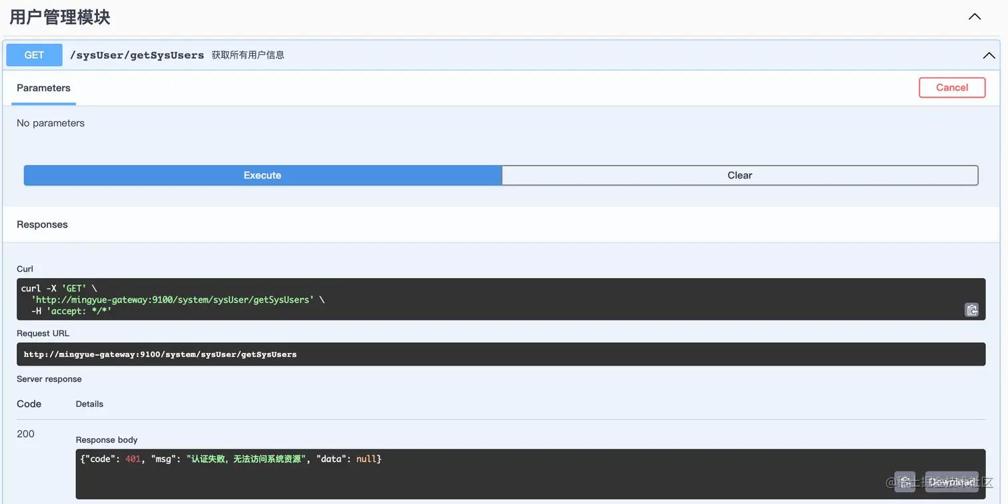The height and width of the screenshot is (504, 1008).
Task: Collapse the 用户管理模块 section chevron
Action: pyautogui.click(x=975, y=17)
